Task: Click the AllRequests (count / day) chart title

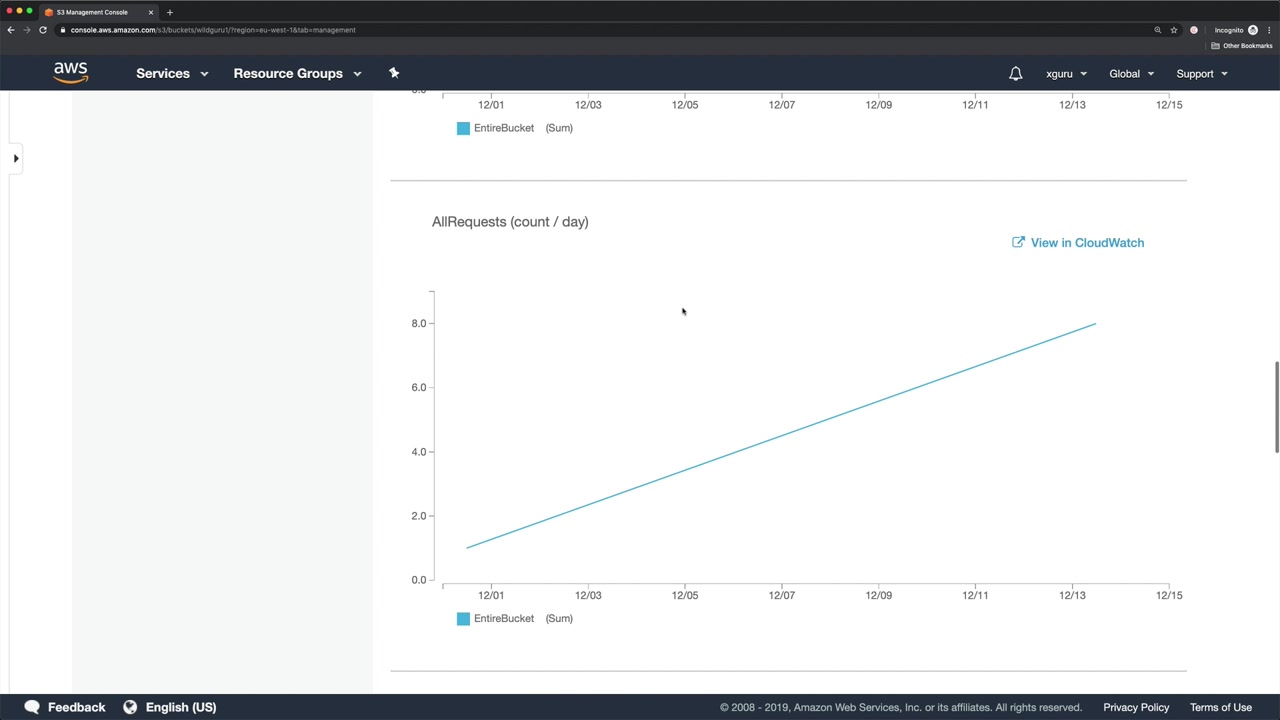Action: point(510,222)
